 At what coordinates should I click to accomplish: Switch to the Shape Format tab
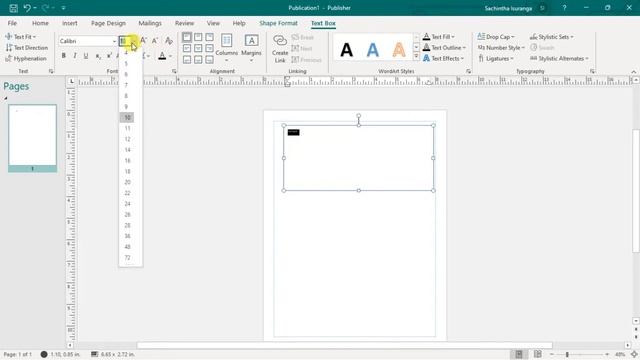(x=278, y=23)
